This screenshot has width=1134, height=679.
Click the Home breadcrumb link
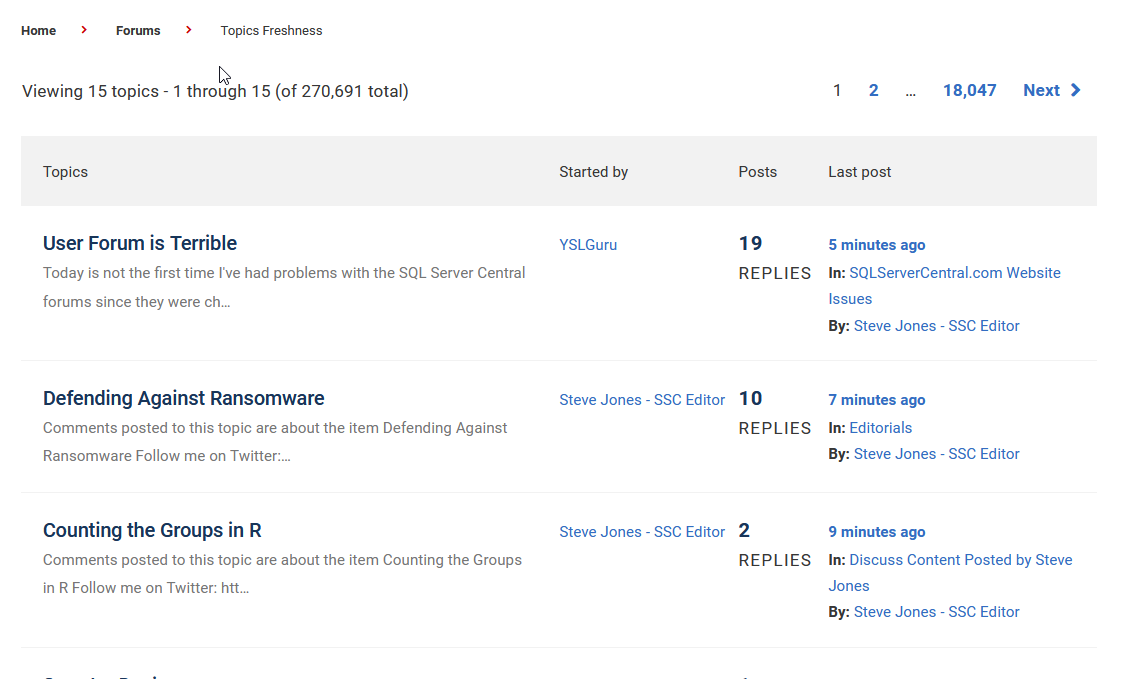coord(39,31)
